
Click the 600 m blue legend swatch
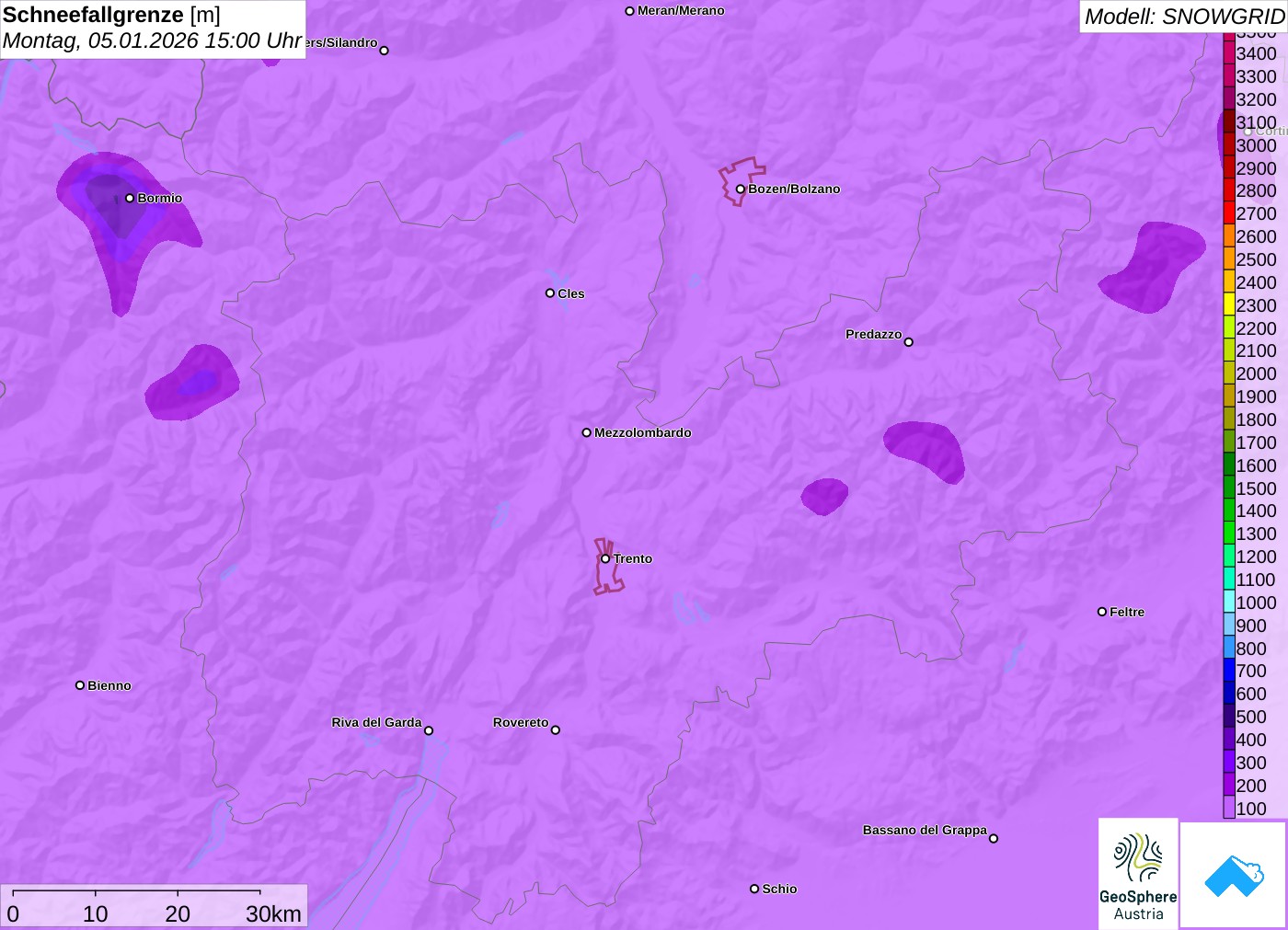pos(1229,694)
